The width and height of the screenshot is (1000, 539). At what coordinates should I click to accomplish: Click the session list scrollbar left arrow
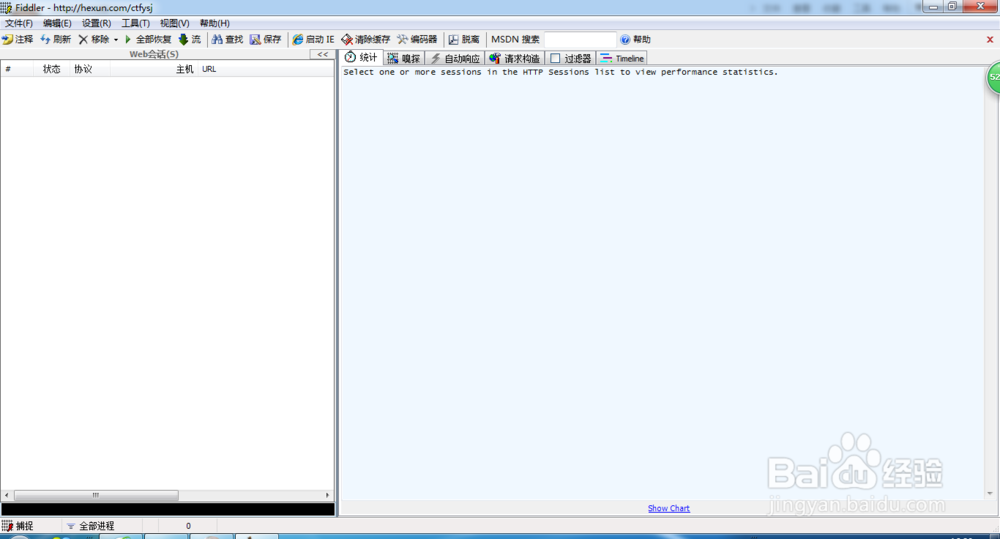click(x=6, y=495)
